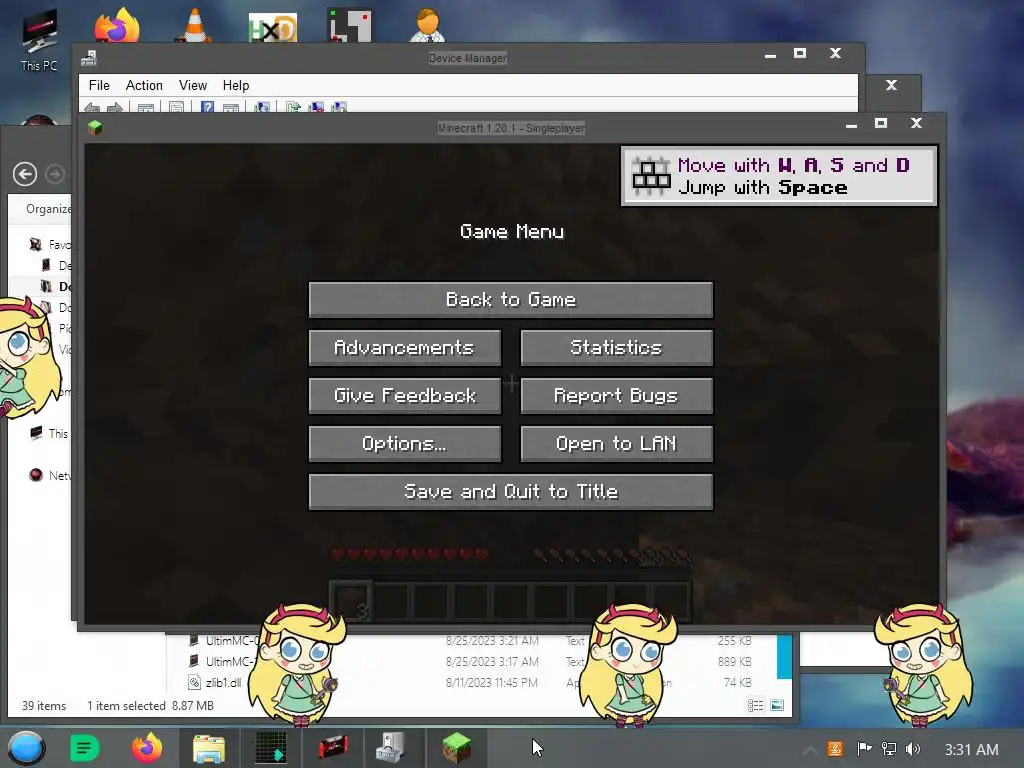1024x768 pixels.
Task: Select Favorites star in Explorer tree
Action: pos(36,244)
